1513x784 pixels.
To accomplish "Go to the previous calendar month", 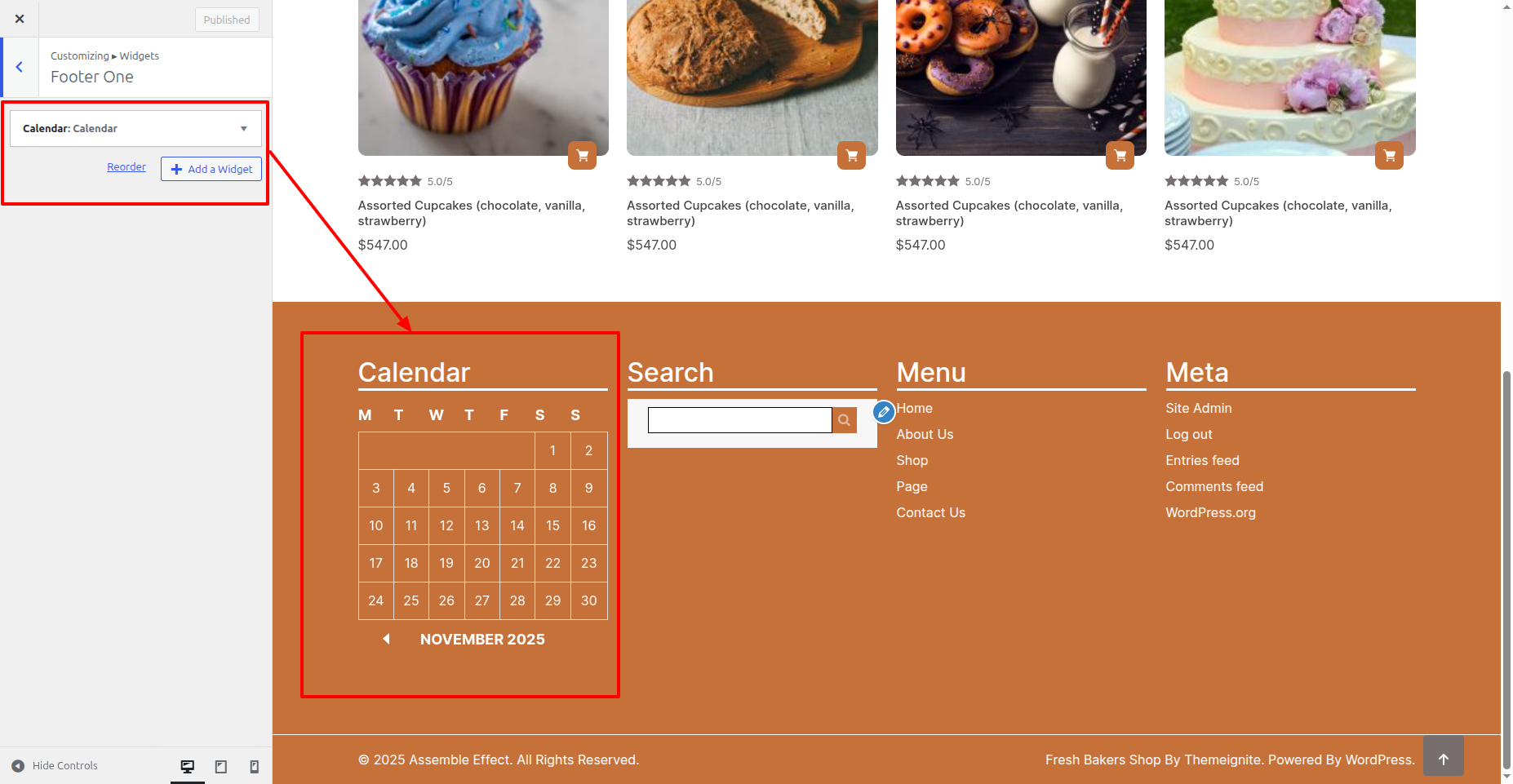I will point(387,639).
